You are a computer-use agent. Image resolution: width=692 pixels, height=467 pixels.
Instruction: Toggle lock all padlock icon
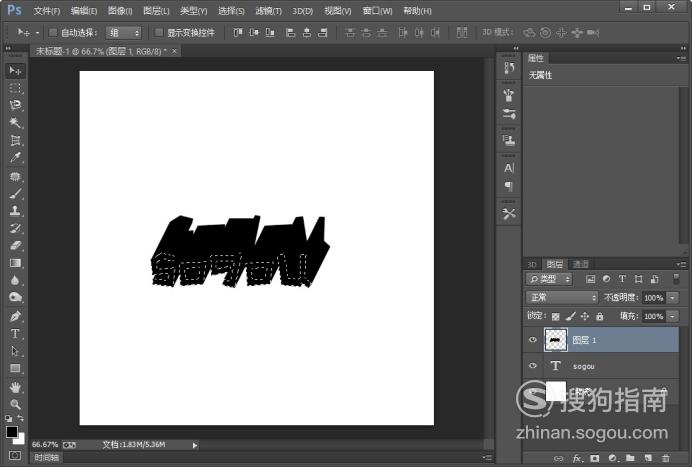tap(599, 316)
